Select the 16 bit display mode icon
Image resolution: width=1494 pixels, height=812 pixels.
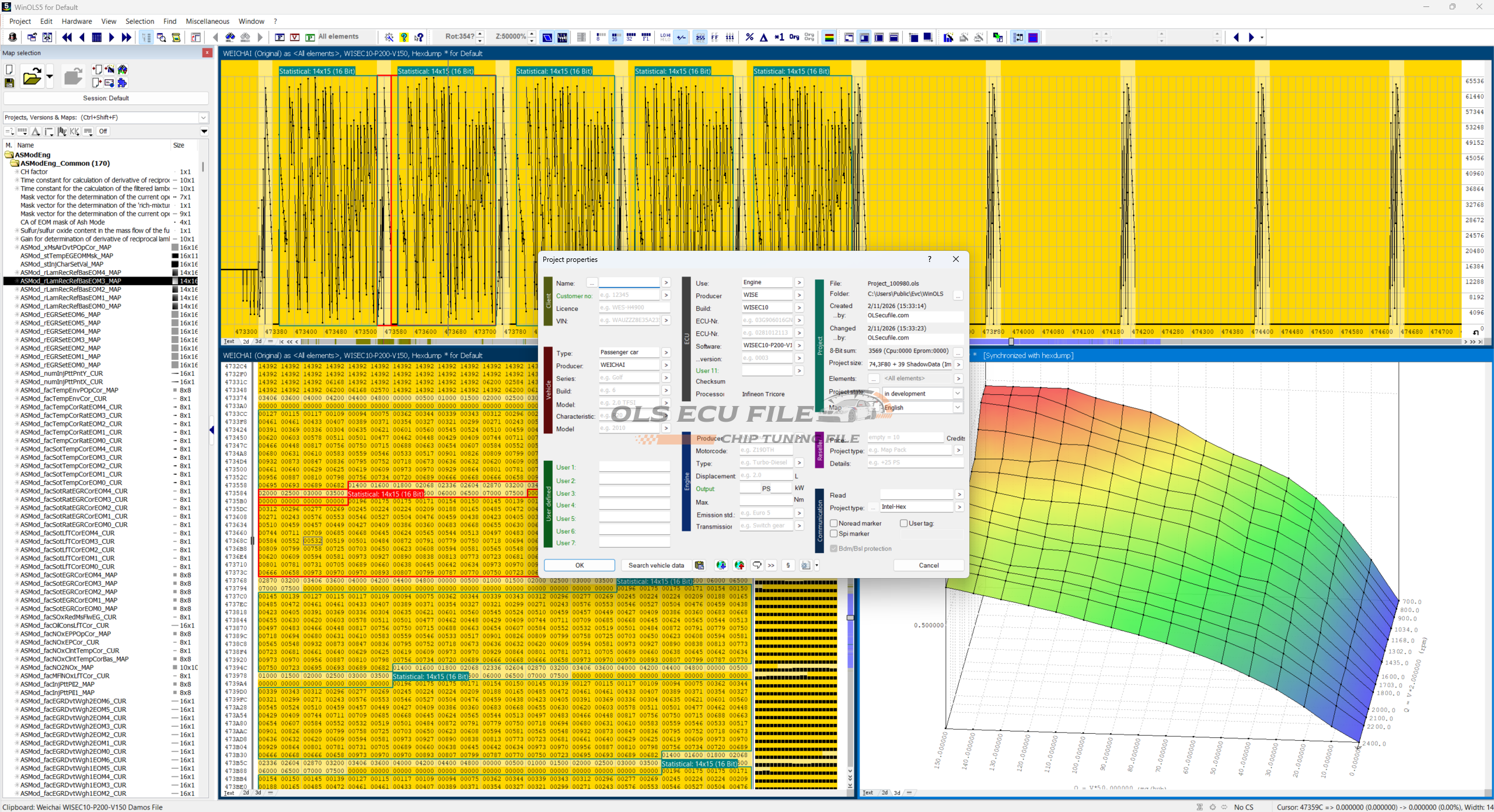(615, 37)
